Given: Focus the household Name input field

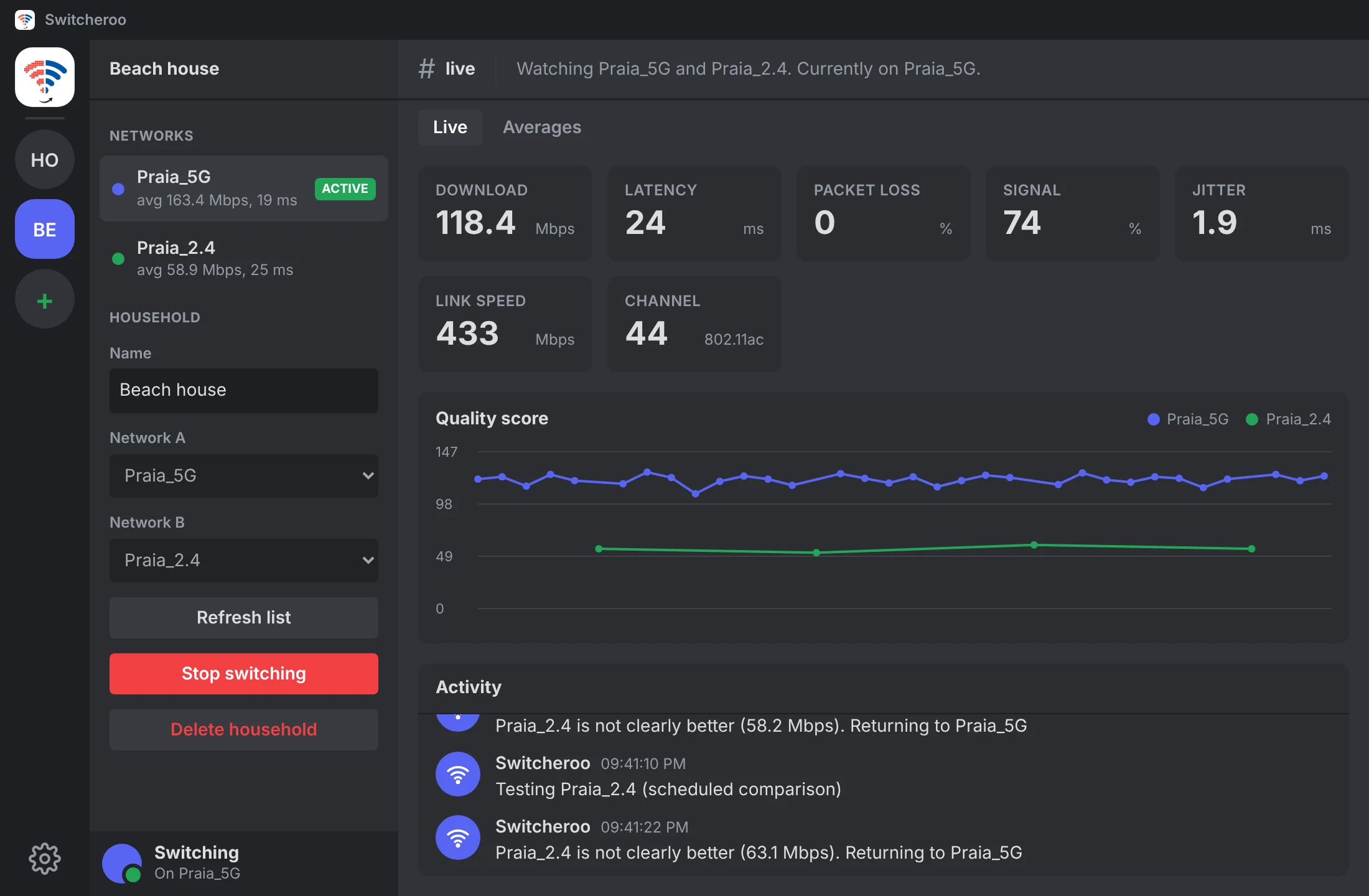Looking at the screenshot, I should [x=244, y=391].
